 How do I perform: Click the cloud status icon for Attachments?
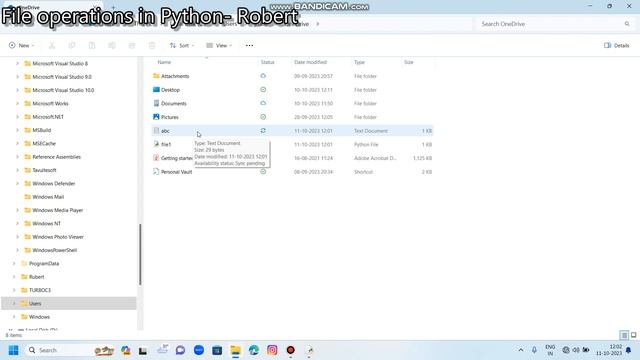click(x=263, y=76)
